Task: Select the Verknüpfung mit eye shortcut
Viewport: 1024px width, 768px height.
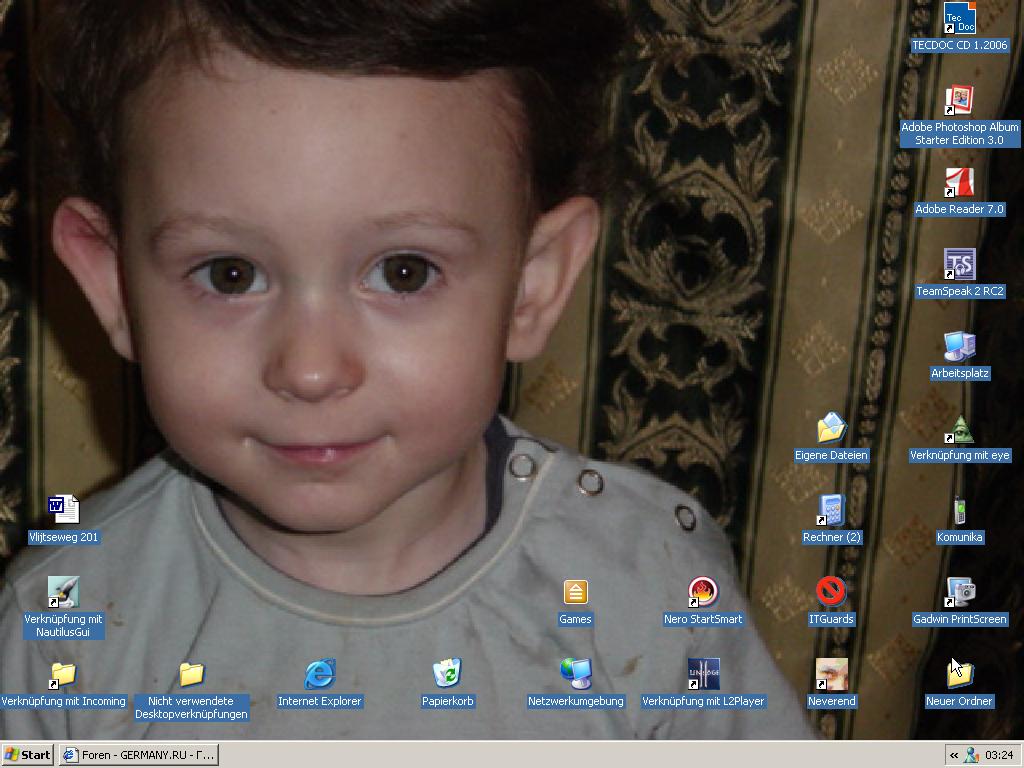Action: click(x=959, y=429)
